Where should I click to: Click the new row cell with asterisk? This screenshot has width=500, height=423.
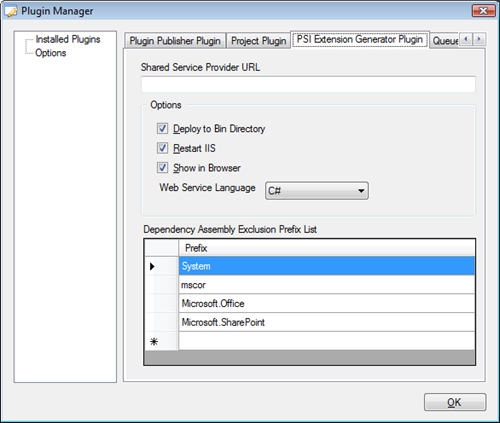coord(327,341)
